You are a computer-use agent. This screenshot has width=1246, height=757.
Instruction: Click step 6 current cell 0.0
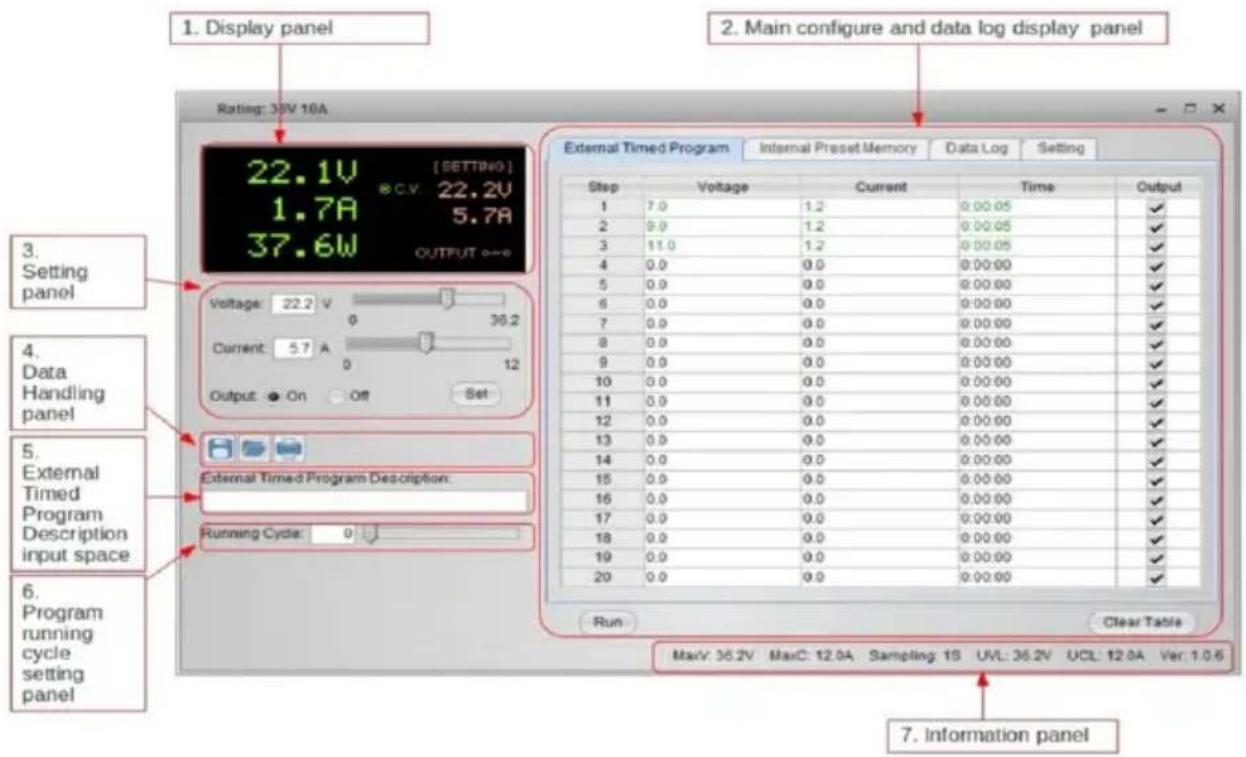[x=879, y=303]
